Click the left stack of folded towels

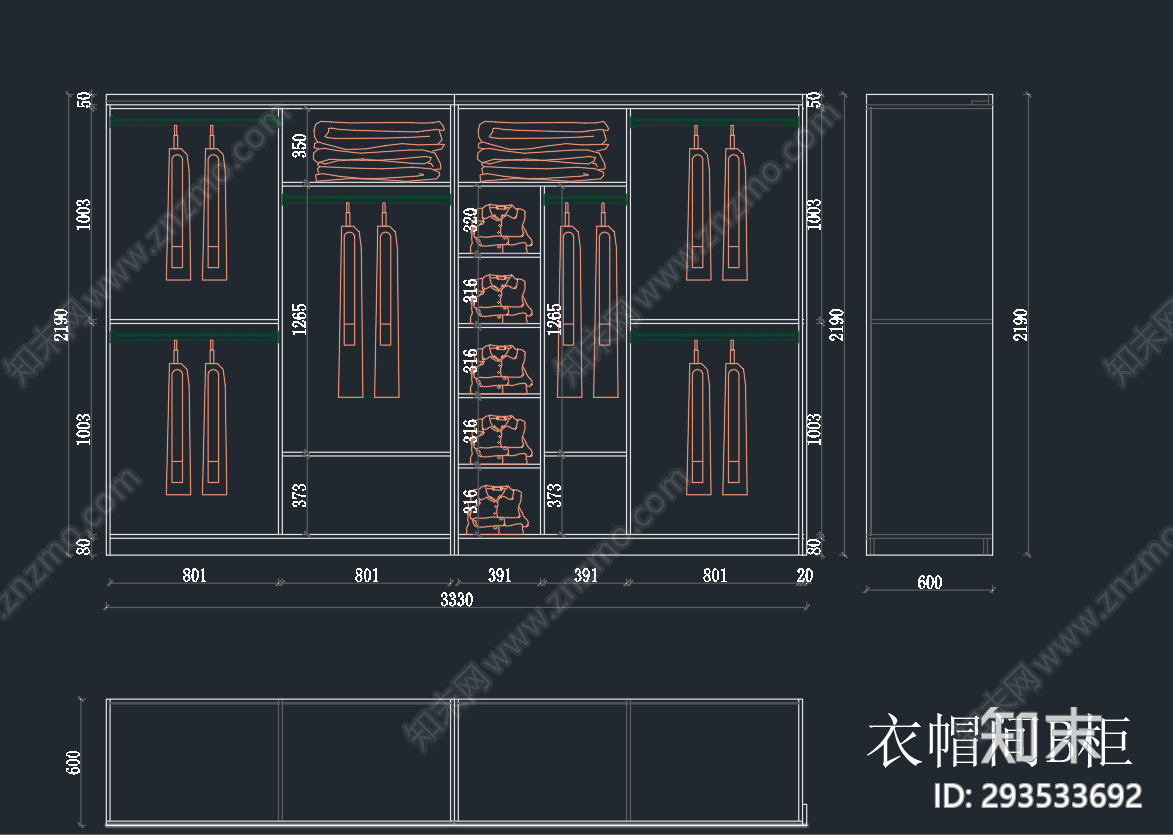379,151
